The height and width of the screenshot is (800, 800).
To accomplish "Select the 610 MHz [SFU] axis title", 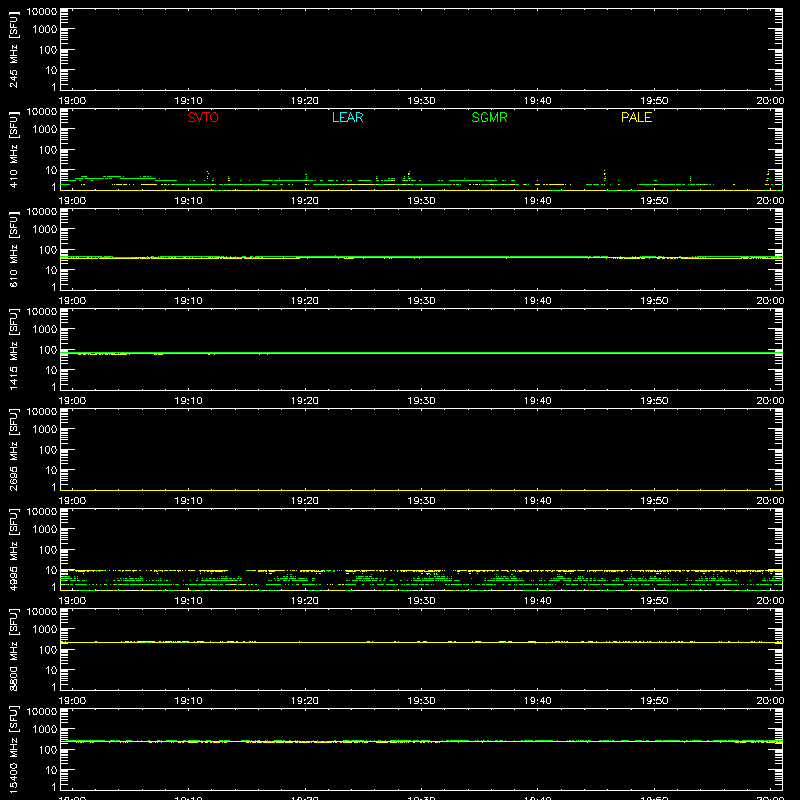I will tap(14, 250).
